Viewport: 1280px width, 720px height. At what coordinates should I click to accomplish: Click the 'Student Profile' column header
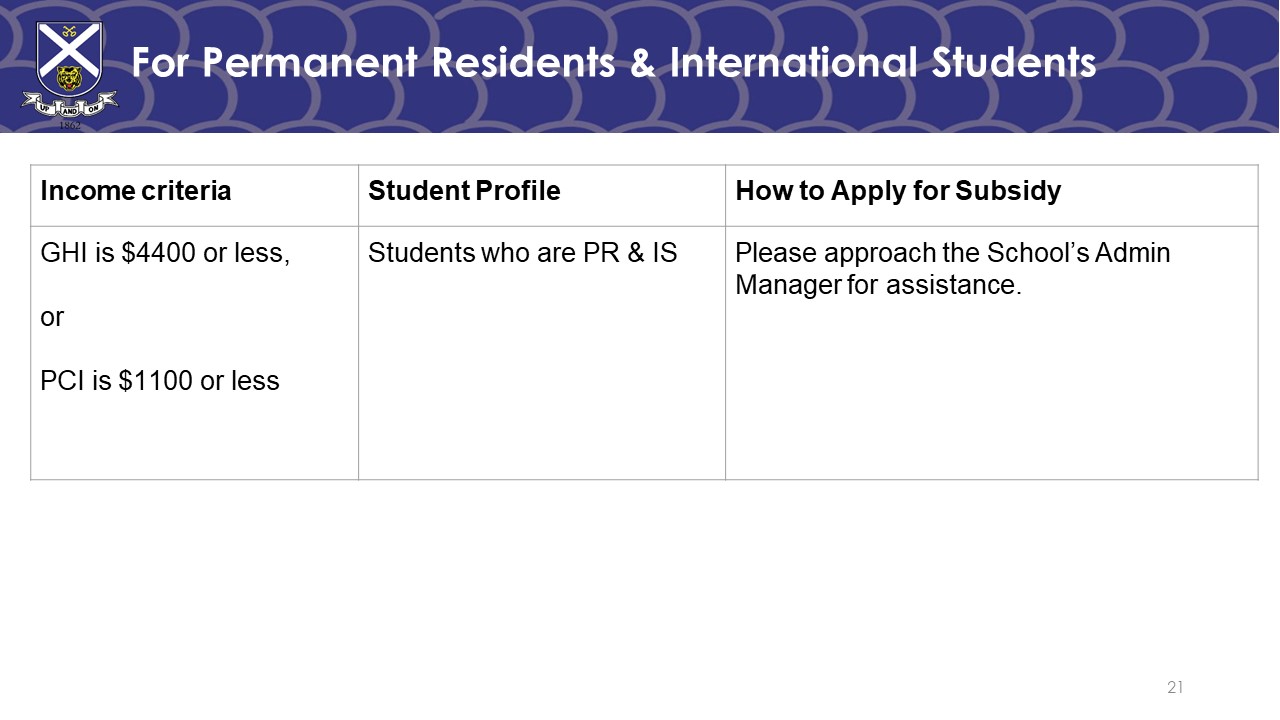pyautogui.click(x=464, y=191)
